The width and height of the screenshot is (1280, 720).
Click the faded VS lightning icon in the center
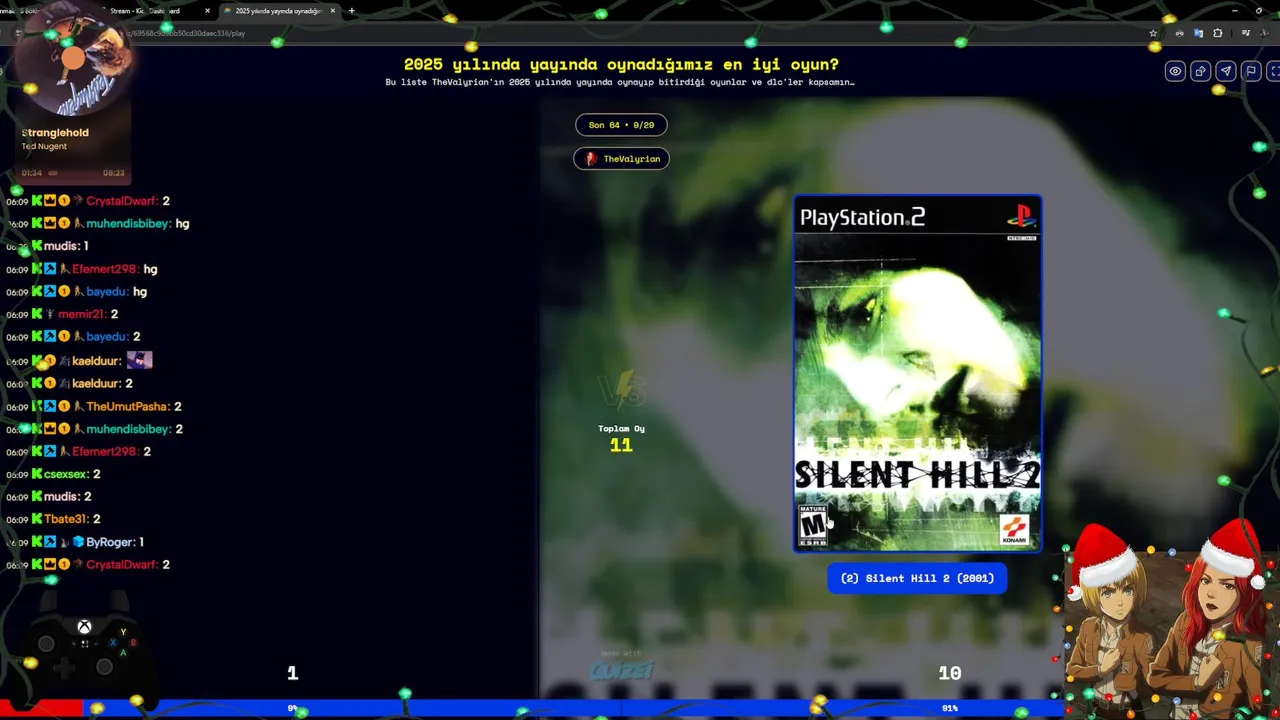[621, 390]
